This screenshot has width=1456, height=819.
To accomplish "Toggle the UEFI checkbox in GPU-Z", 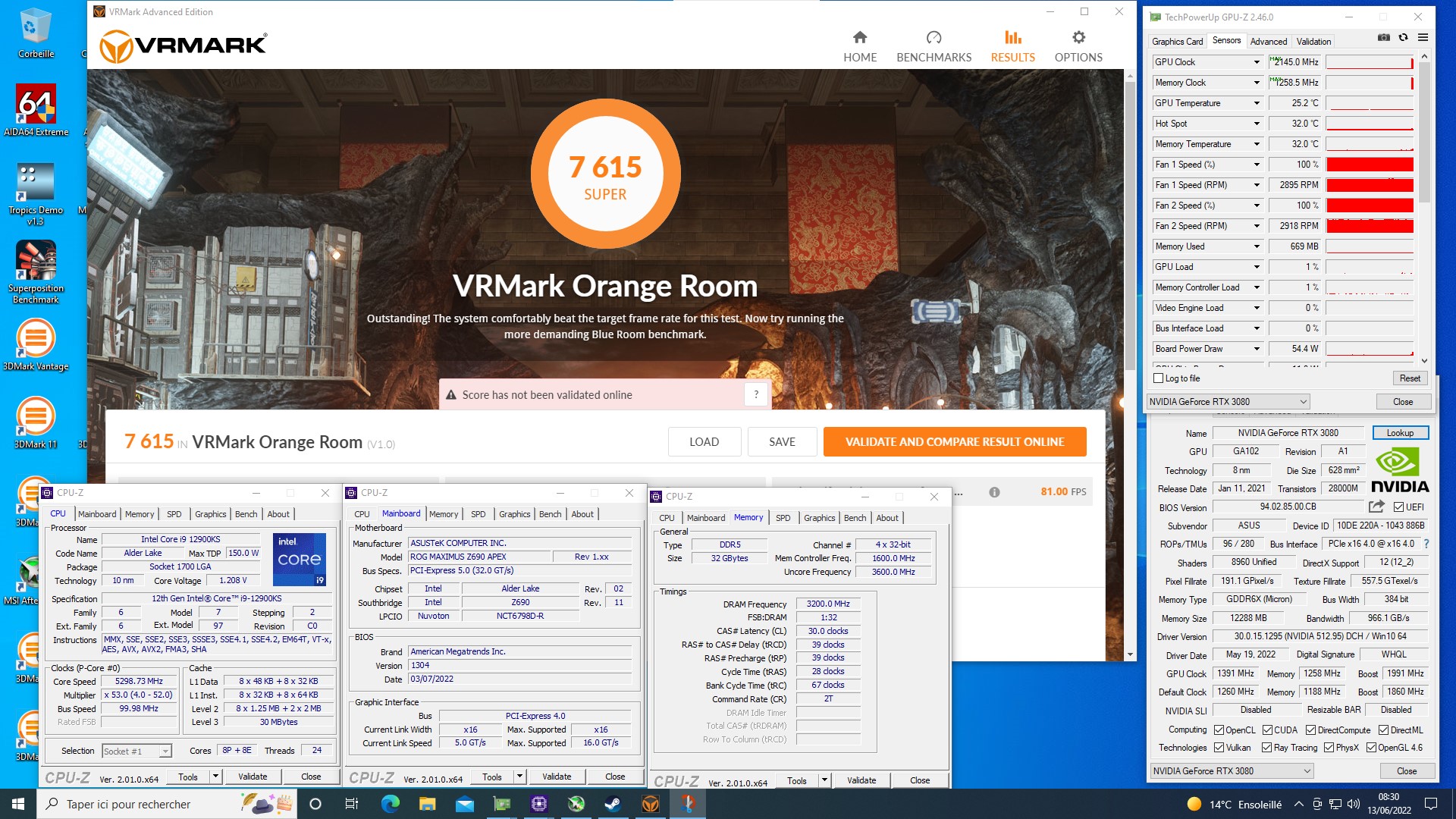I will tap(1398, 507).
